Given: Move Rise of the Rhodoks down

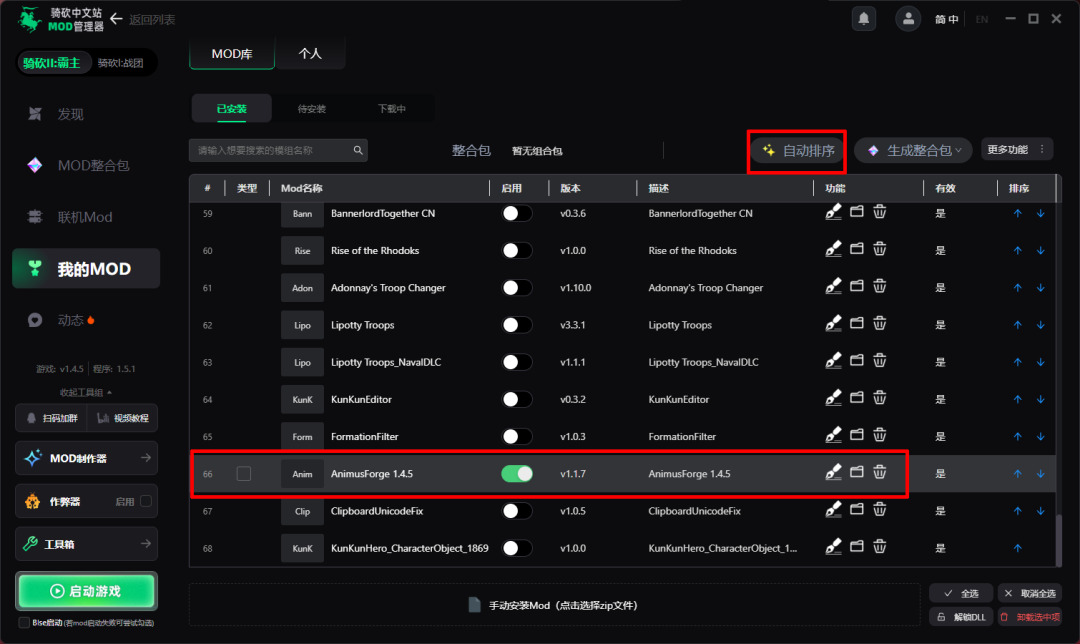Looking at the screenshot, I should pyautogui.click(x=1041, y=250).
